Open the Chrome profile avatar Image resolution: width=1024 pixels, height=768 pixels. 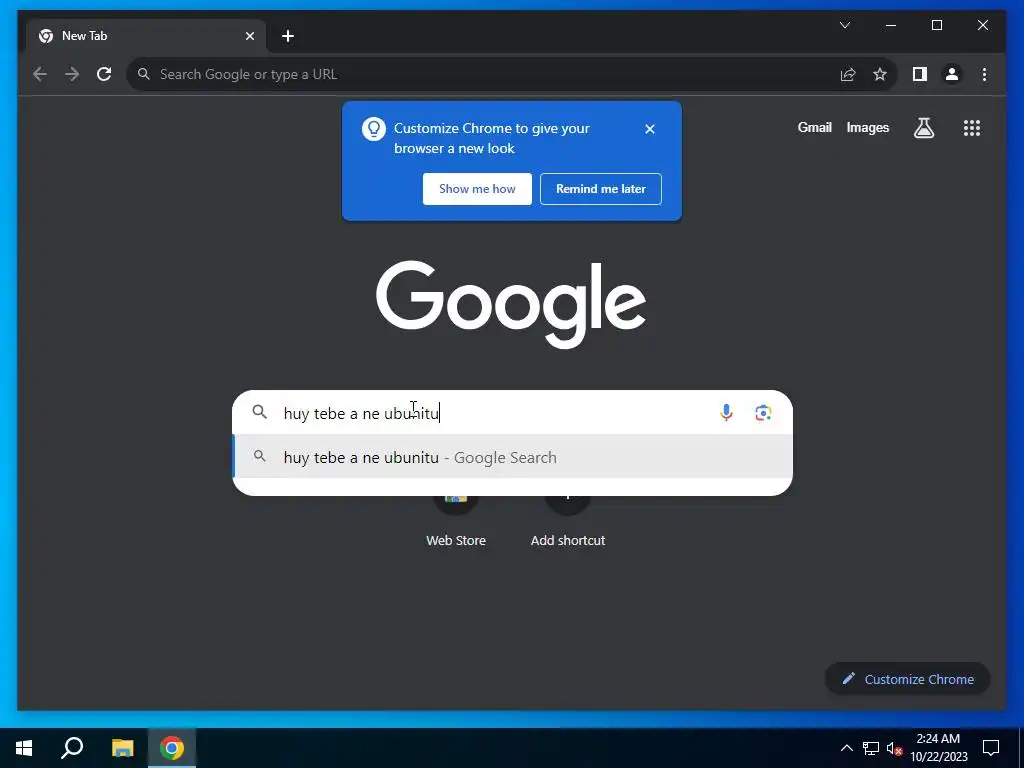coord(952,74)
